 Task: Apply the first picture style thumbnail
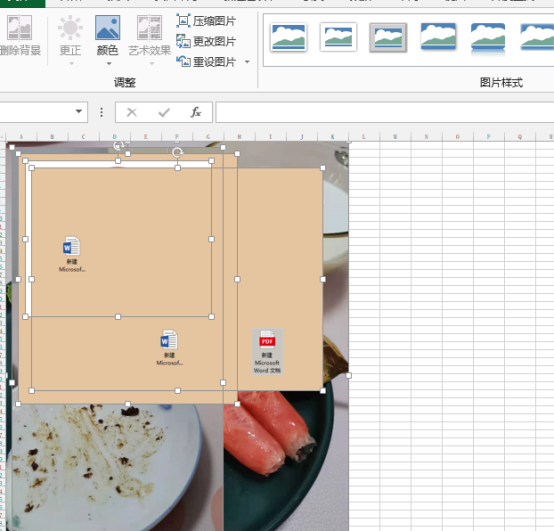288,37
